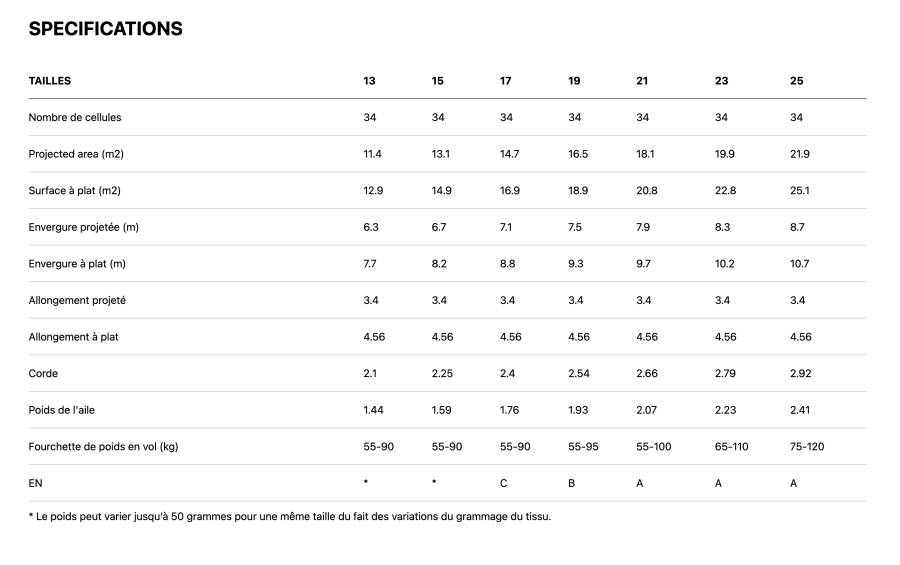Select Envergure à plat value 10.7
The height and width of the screenshot is (565, 900).
pos(799,264)
